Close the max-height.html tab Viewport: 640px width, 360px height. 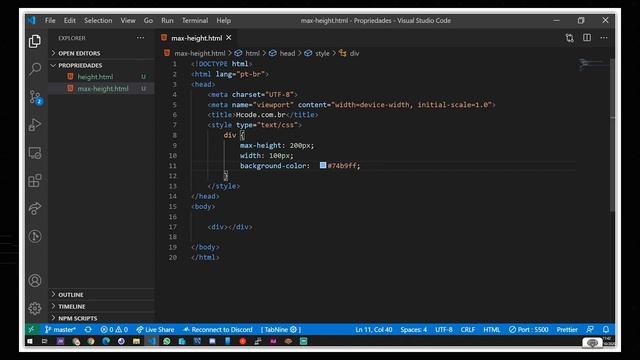point(229,38)
